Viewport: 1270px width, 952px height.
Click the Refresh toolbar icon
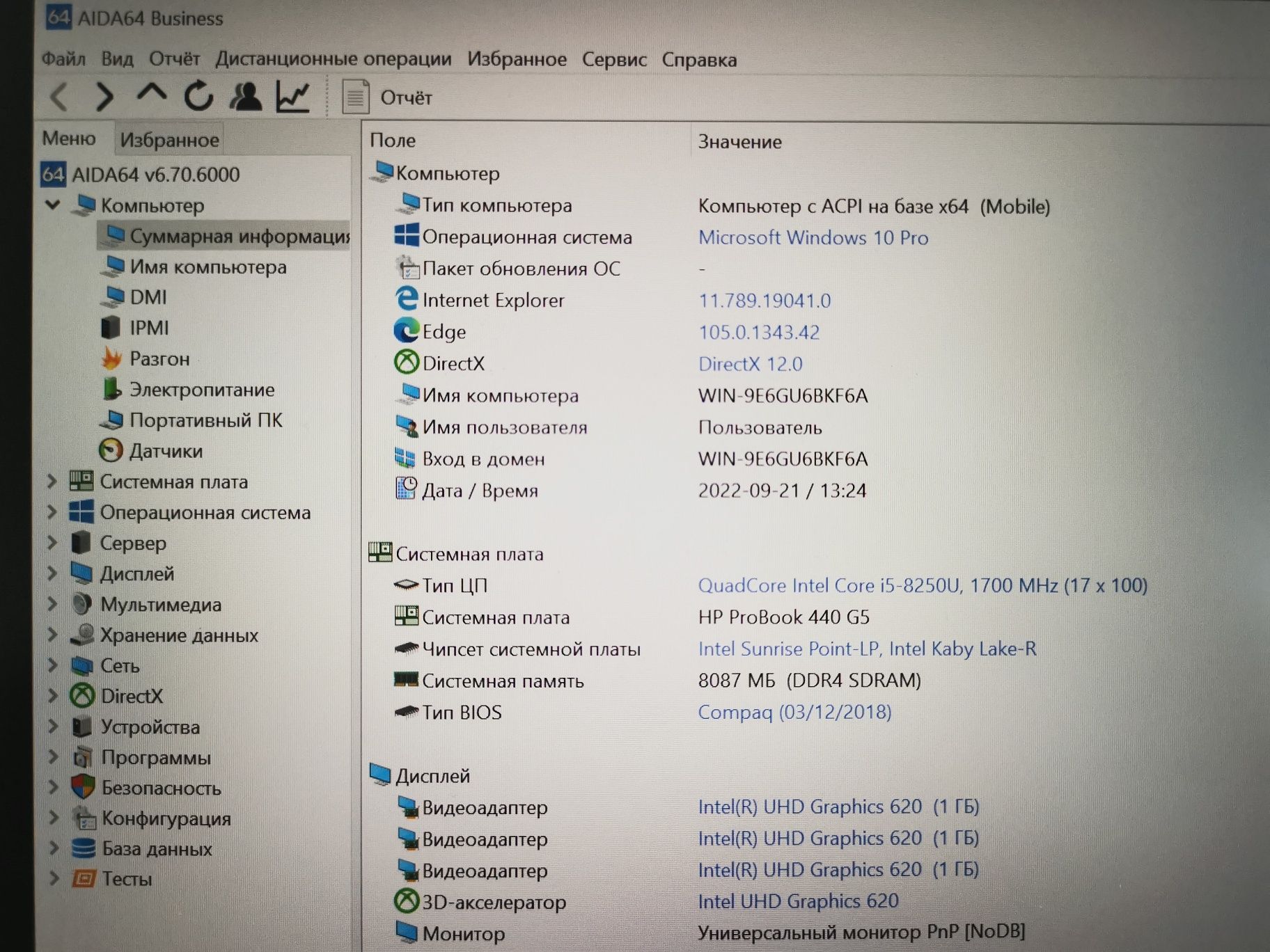(x=198, y=96)
